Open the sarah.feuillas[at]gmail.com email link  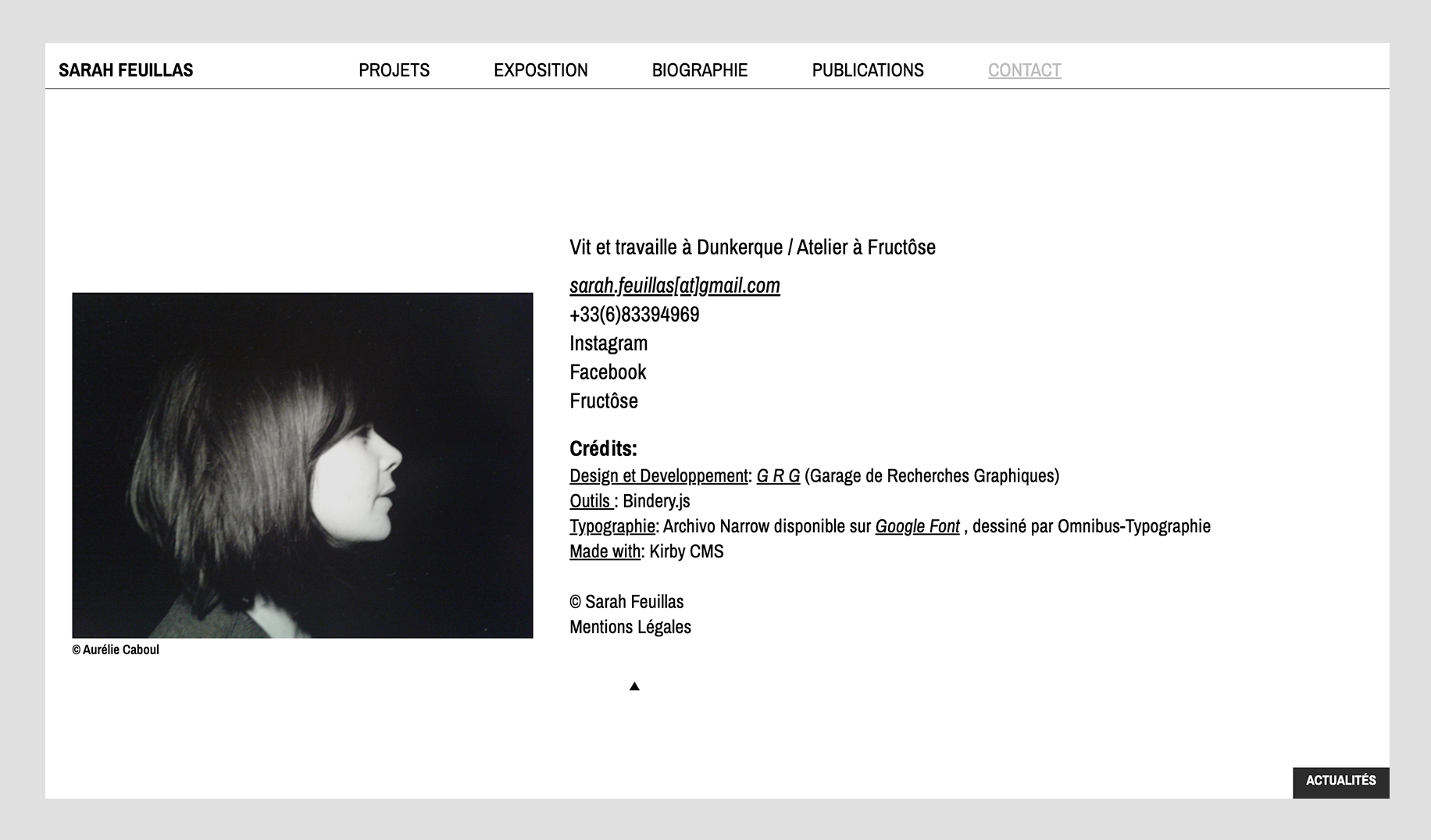[675, 286]
